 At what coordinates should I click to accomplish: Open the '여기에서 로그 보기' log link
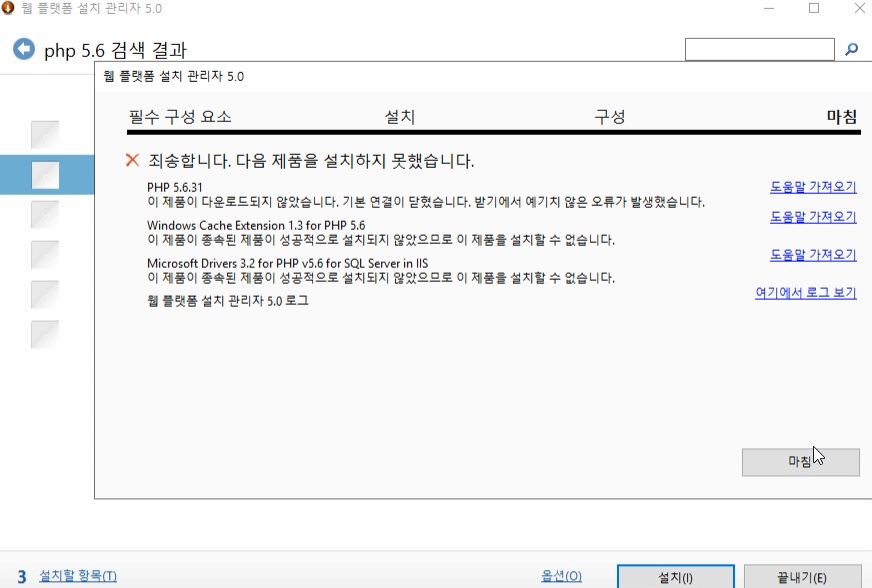tap(805, 293)
